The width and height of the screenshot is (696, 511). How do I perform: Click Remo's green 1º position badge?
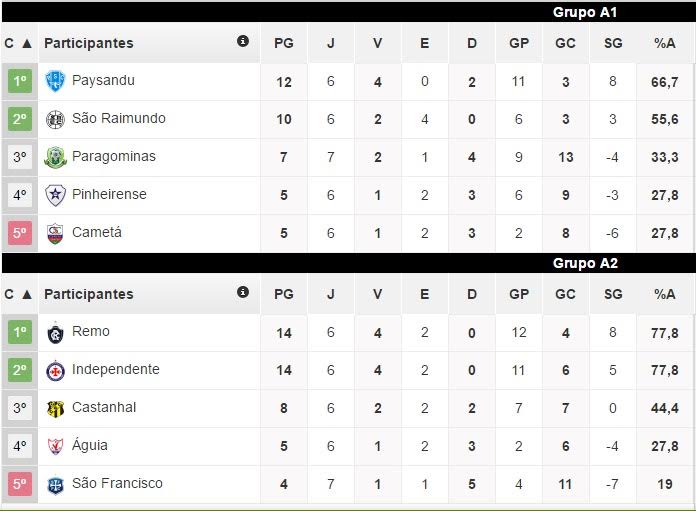(20, 332)
